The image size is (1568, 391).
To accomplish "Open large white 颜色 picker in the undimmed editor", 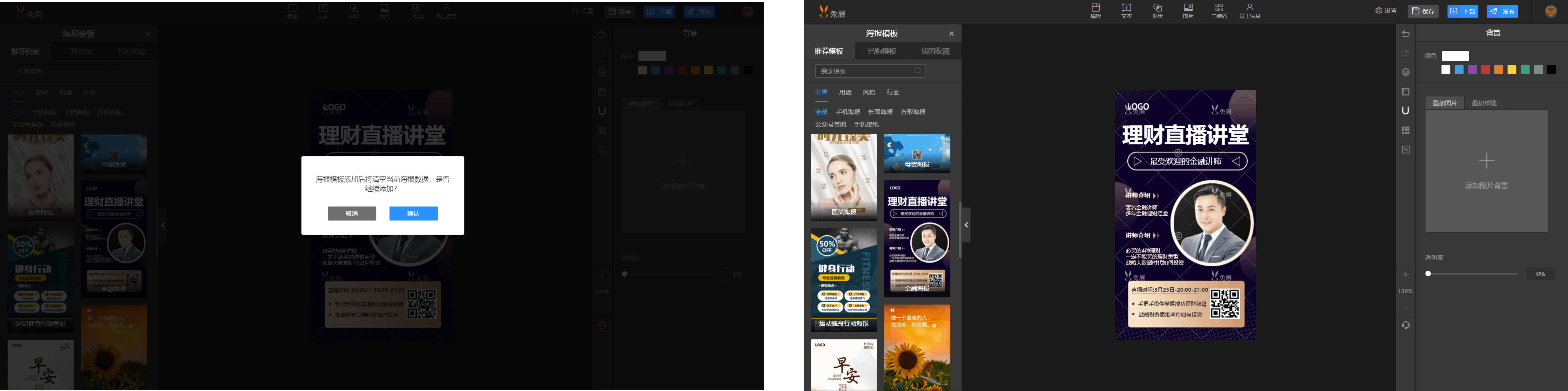I will (1455, 56).
